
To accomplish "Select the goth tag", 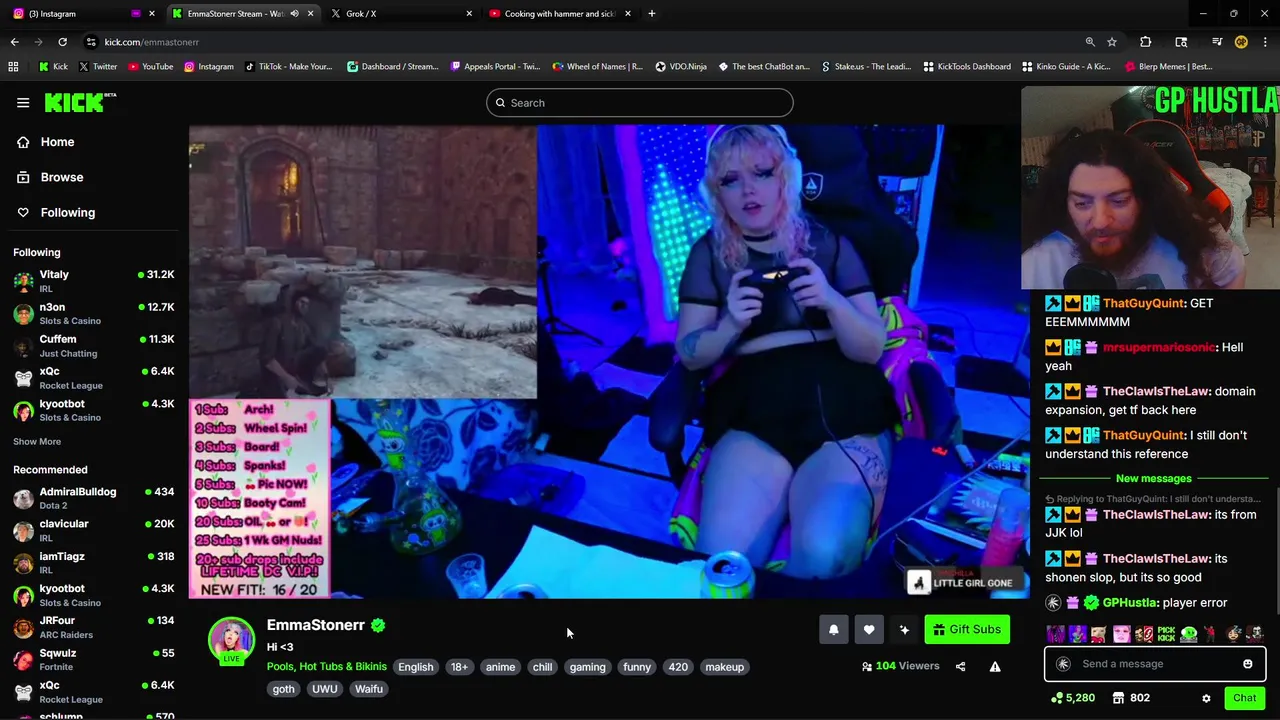I will coord(284,689).
